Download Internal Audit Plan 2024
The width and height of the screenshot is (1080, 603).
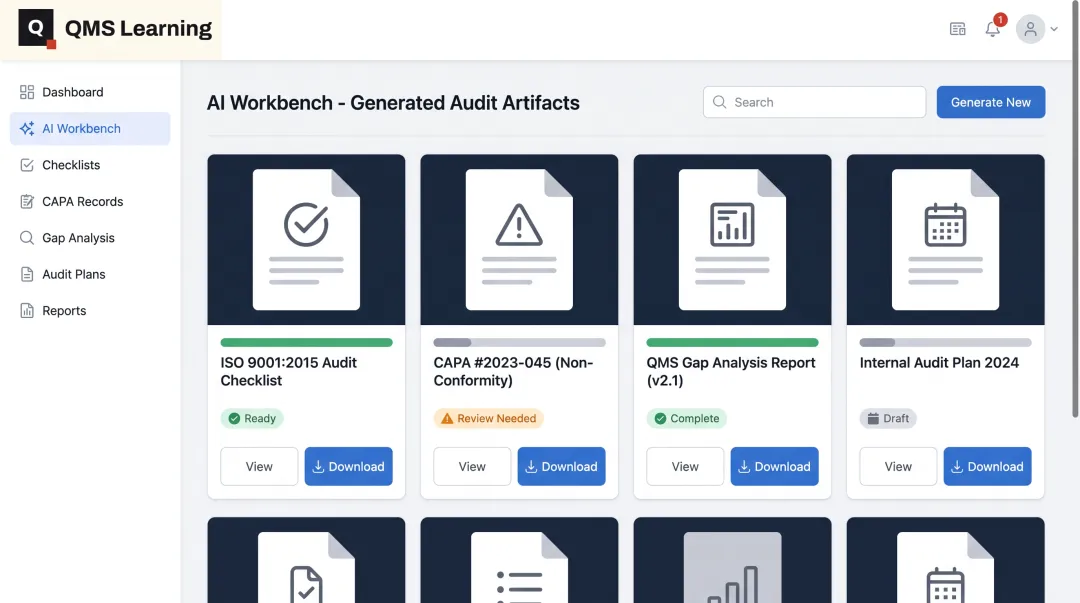coord(988,467)
